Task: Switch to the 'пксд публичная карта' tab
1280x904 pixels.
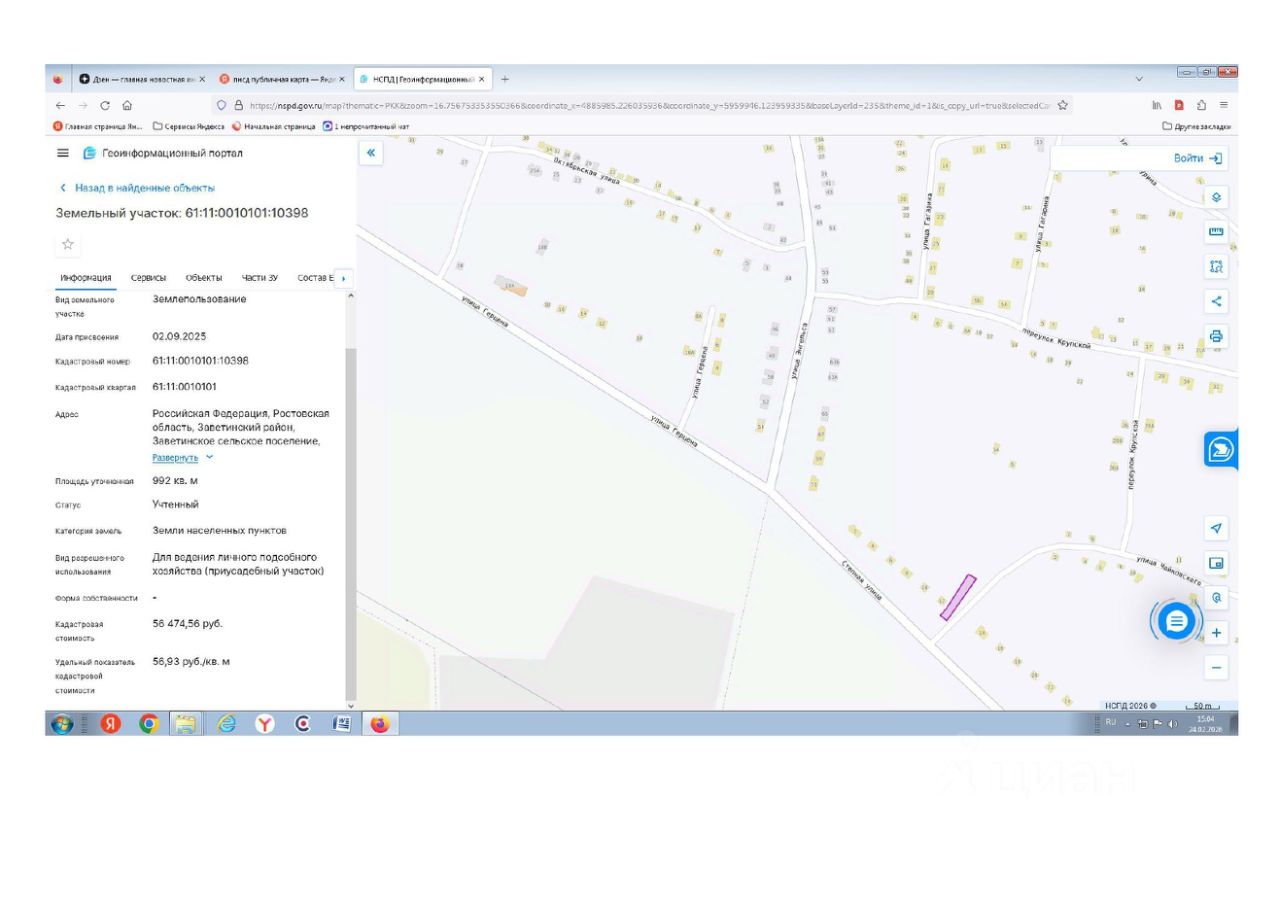Action: (x=282, y=79)
